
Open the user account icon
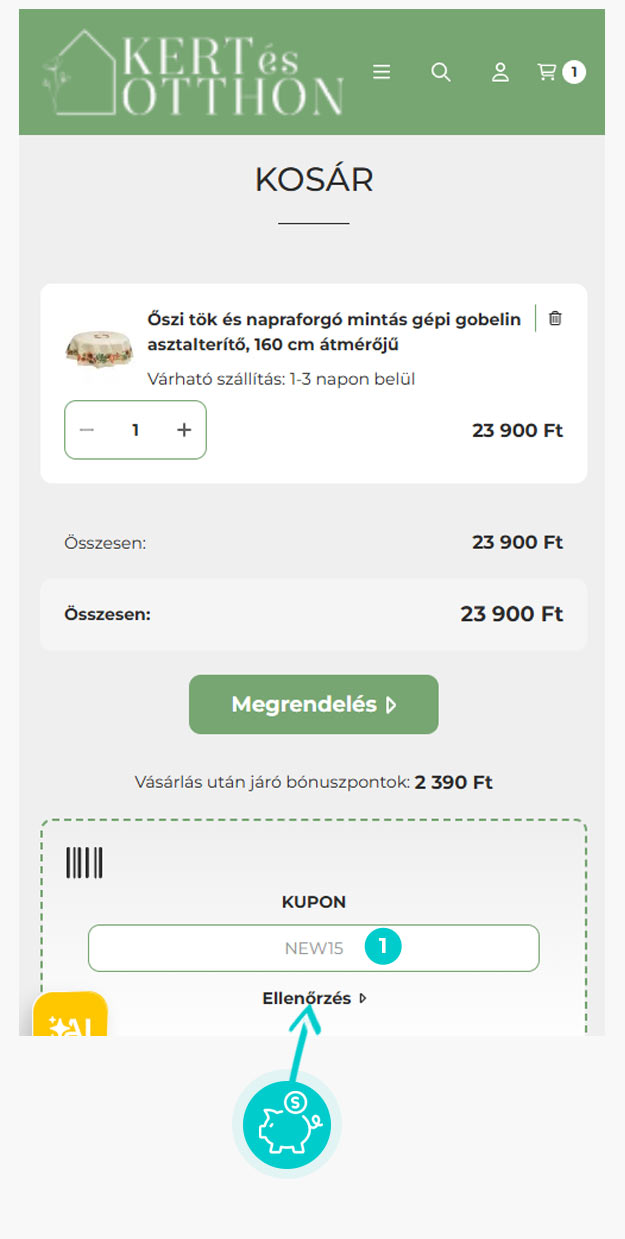(500, 72)
